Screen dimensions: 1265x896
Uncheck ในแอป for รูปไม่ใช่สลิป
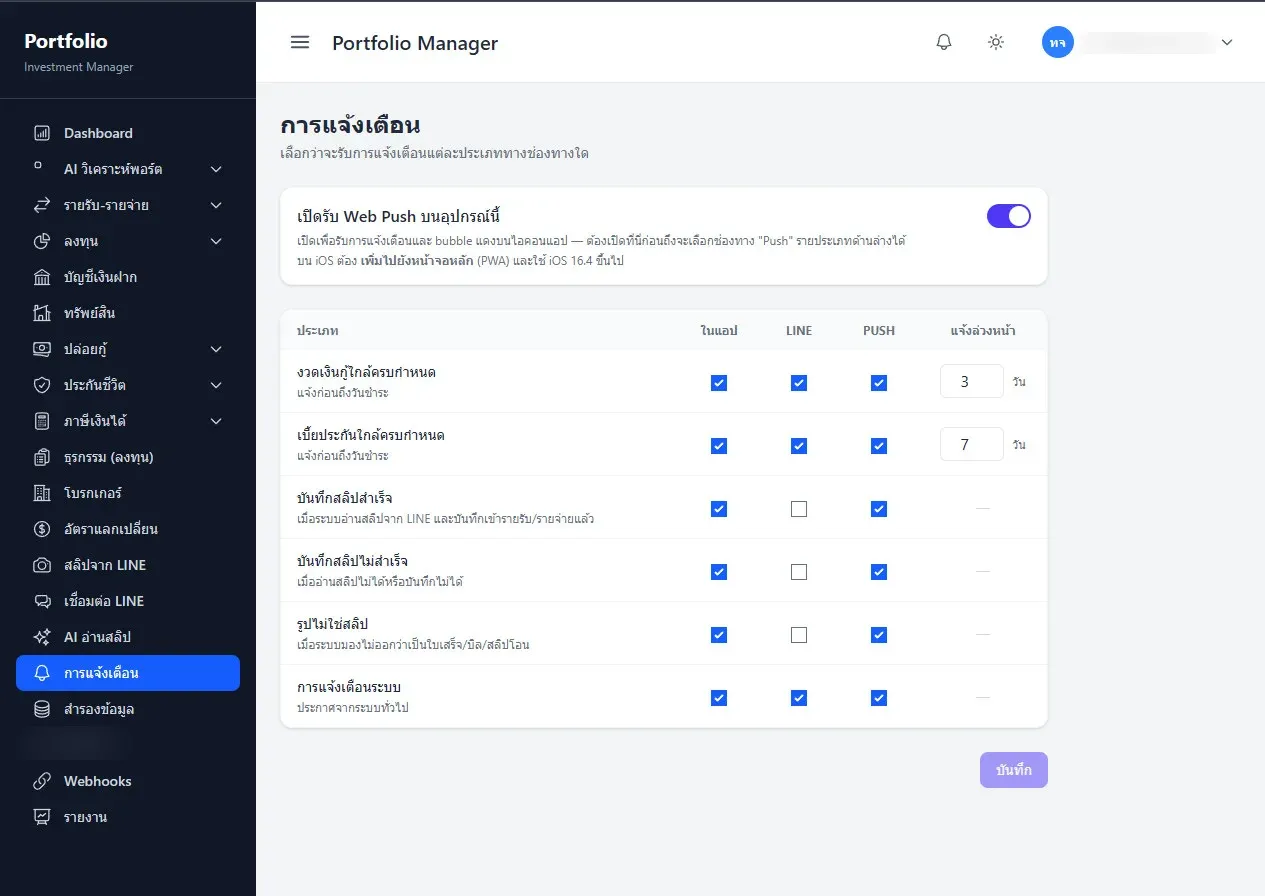tap(719, 635)
